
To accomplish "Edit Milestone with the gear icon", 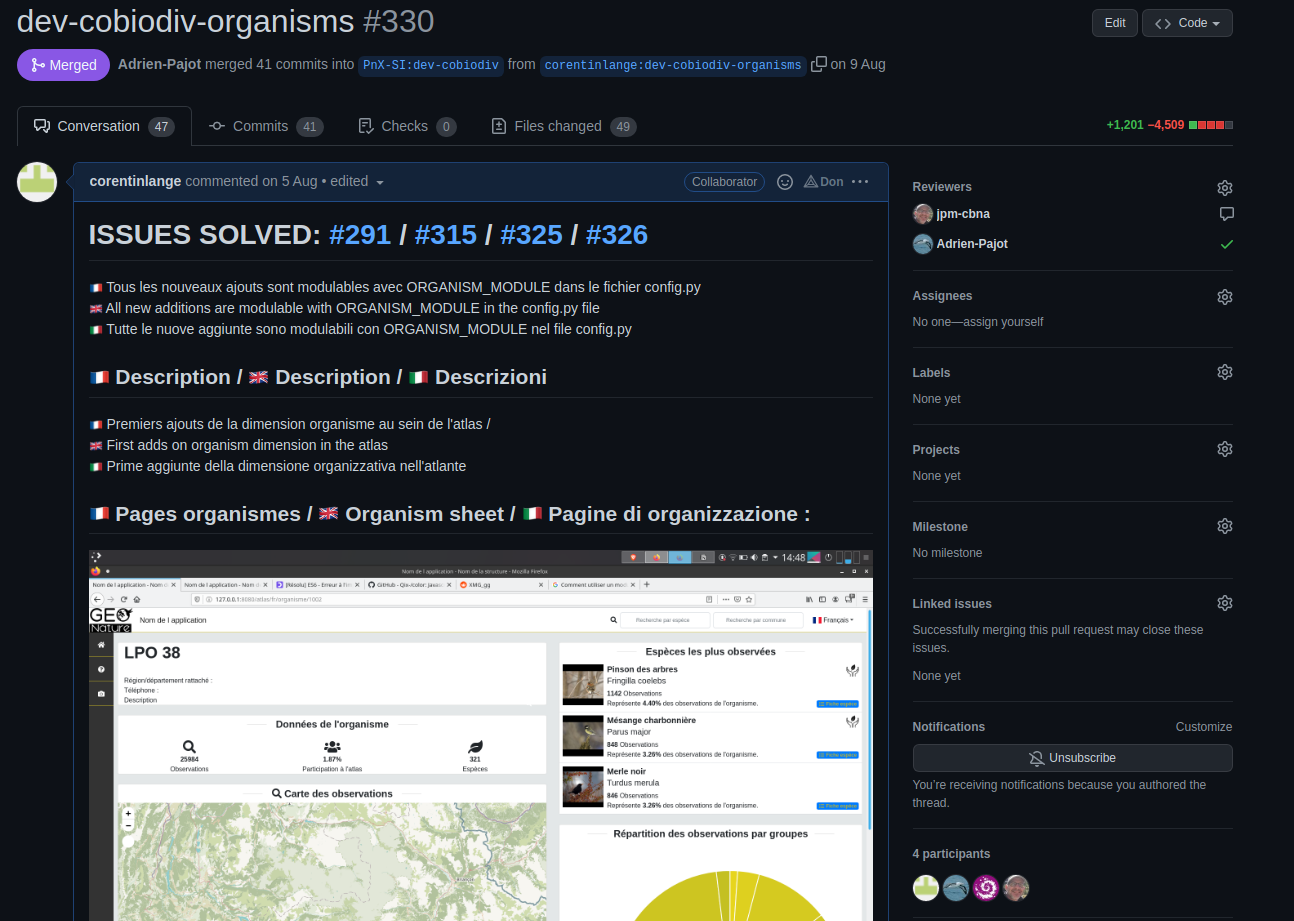I will tap(1225, 526).
